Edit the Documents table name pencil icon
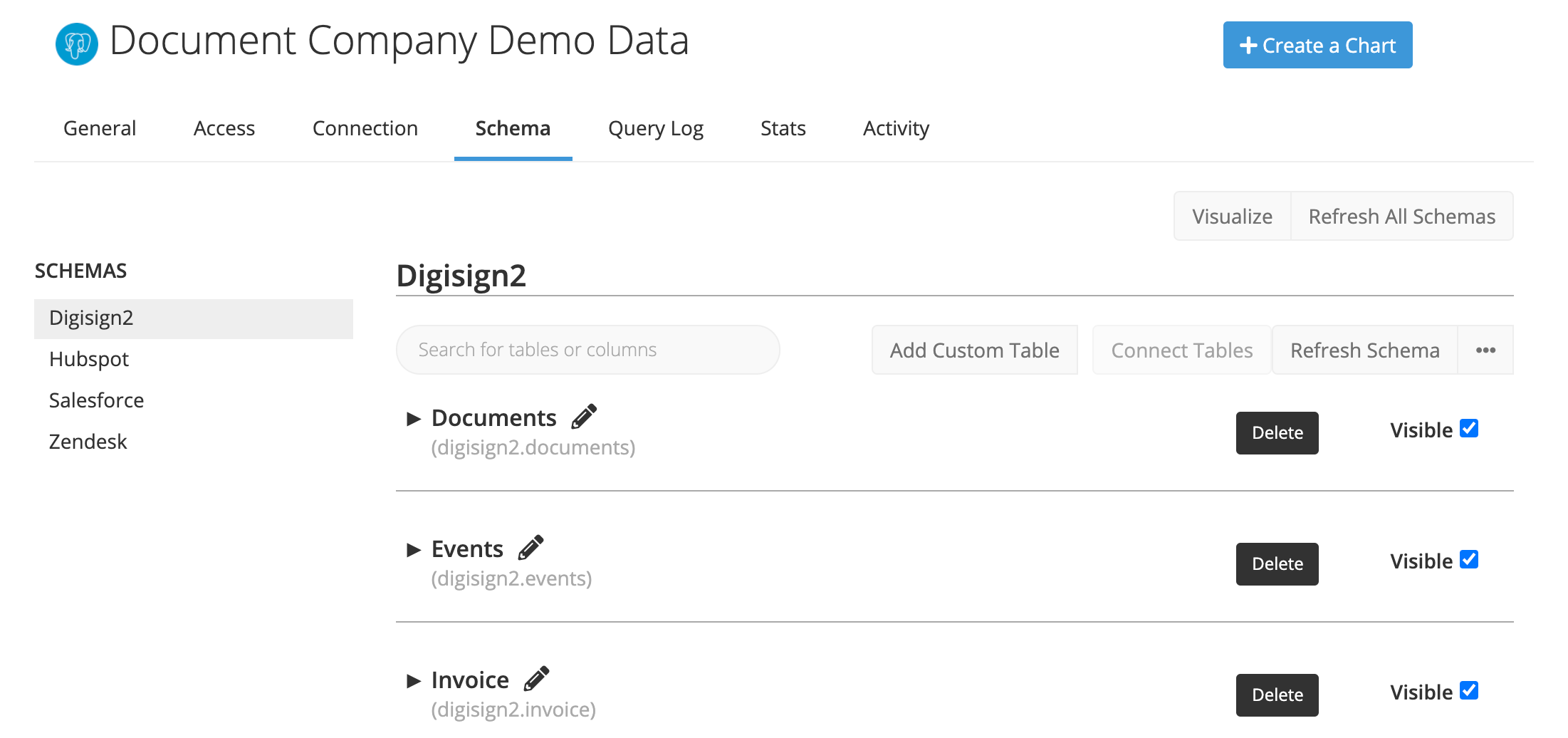Viewport: 1568px width, 738px height. point(584,417)
